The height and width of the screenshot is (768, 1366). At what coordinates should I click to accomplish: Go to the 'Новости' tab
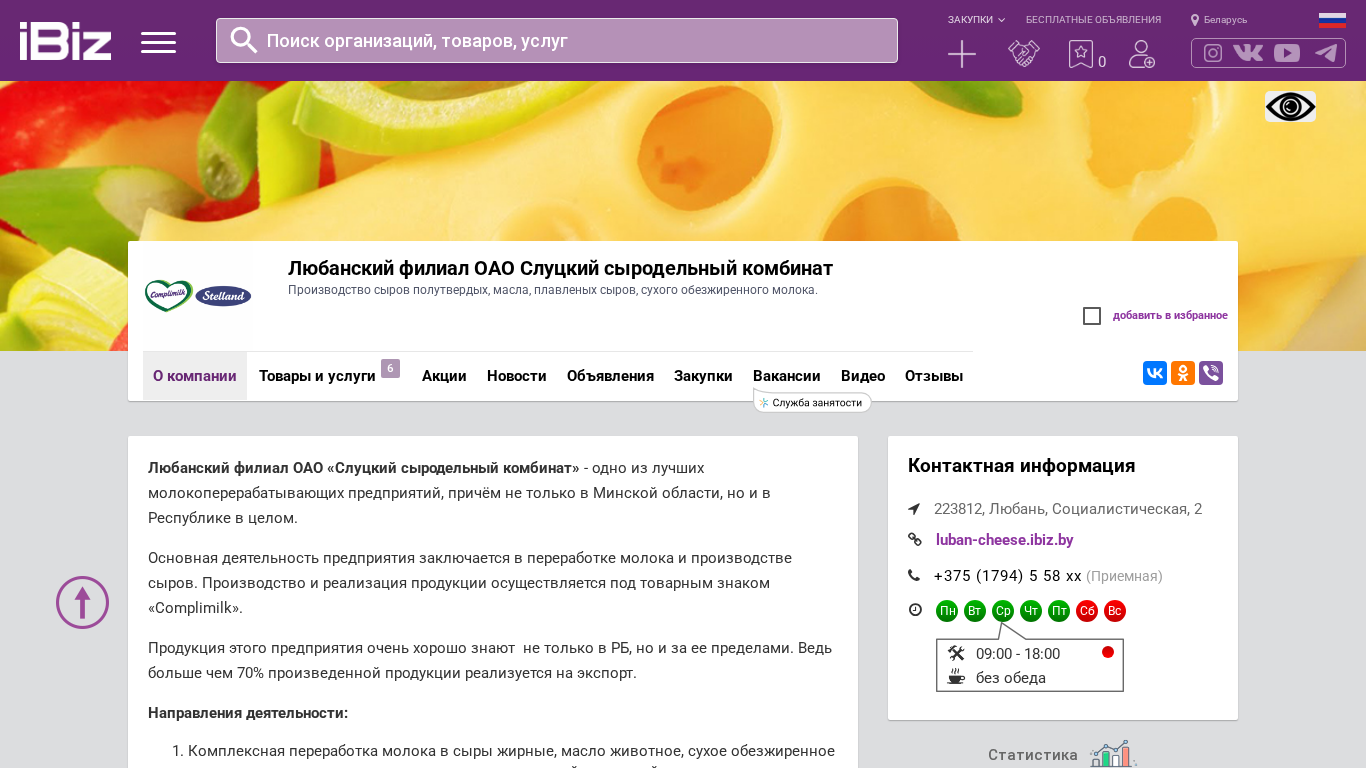pyautogui.click(x=517, y=376)
